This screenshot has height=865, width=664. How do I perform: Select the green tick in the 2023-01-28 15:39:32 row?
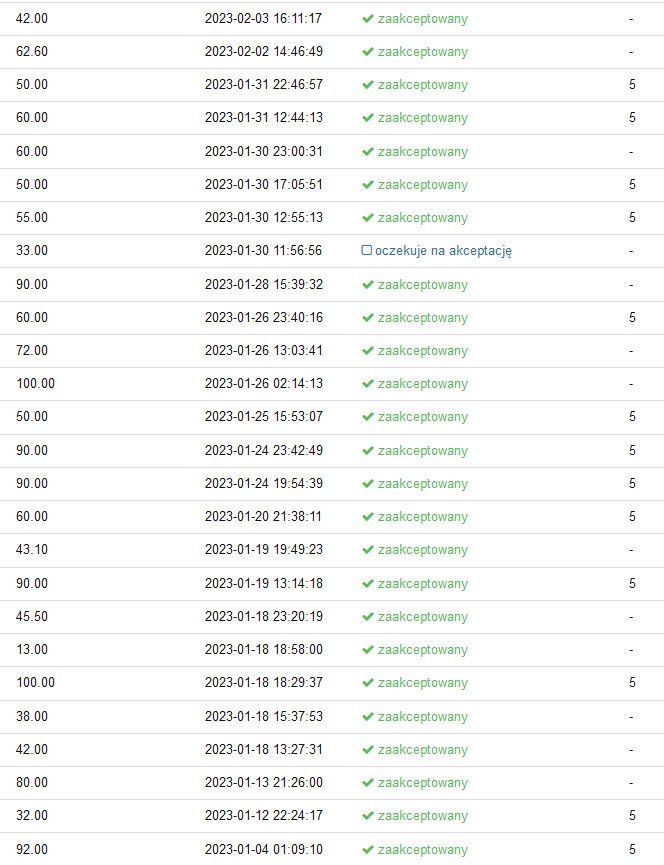(x=368, y=285)
